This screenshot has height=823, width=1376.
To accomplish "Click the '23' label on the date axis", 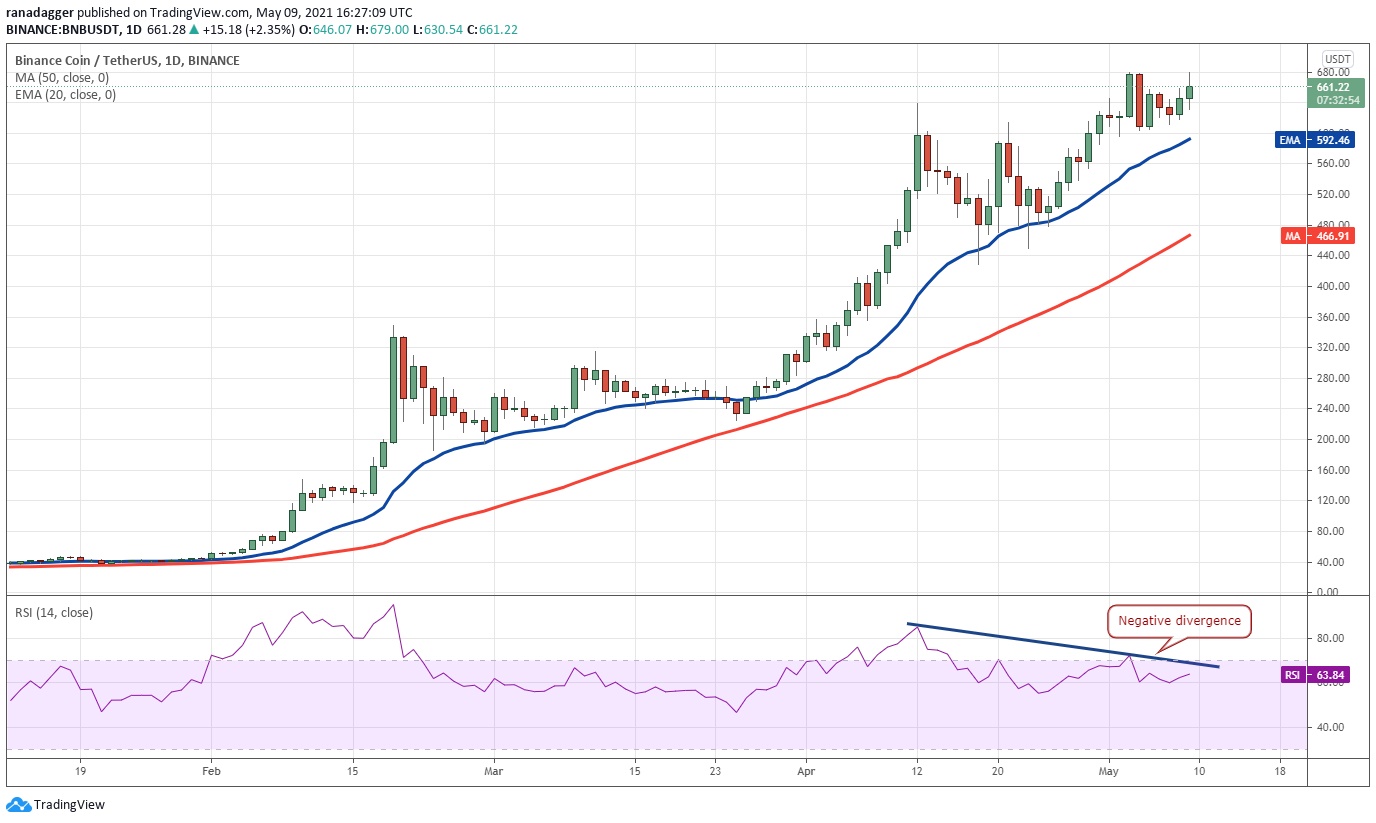I will point(715,772).
